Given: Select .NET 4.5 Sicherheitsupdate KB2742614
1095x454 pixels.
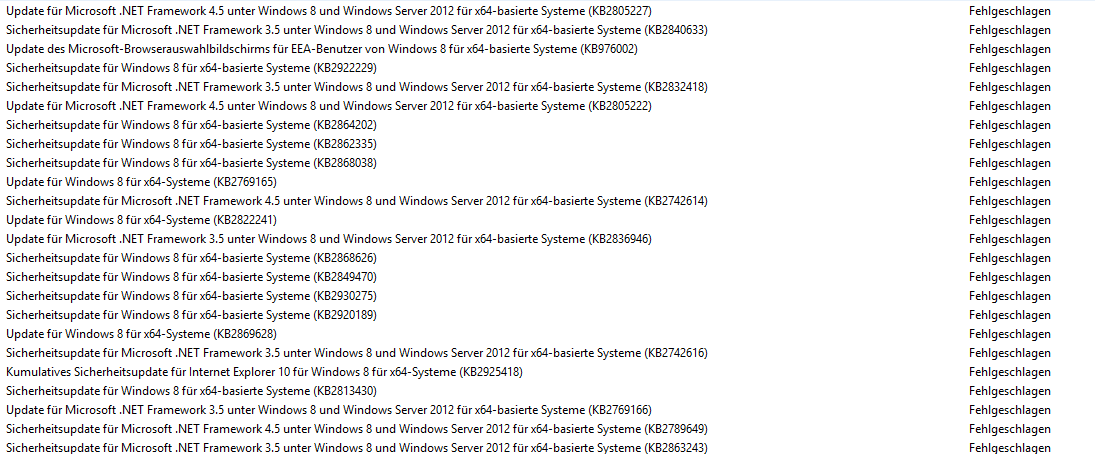Looking at the screenshot, I should tap(356, 201).
